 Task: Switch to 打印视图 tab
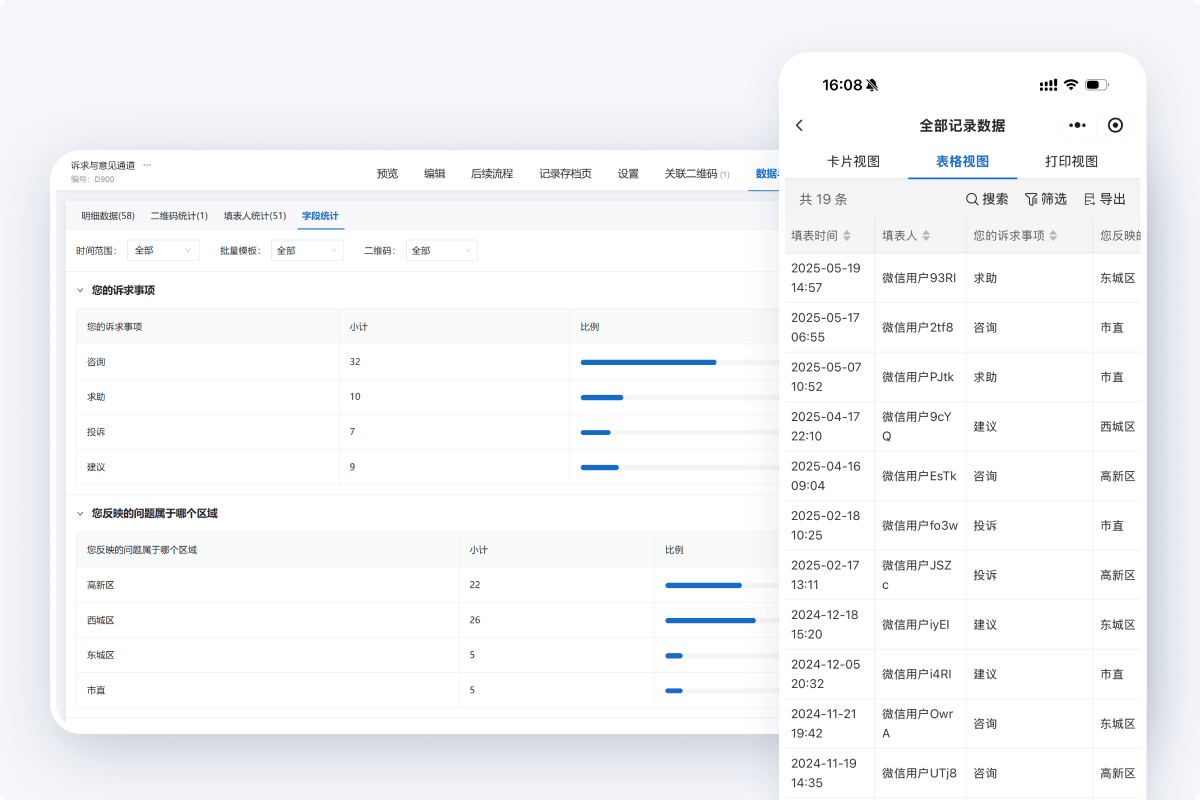tap(1071, 161)
